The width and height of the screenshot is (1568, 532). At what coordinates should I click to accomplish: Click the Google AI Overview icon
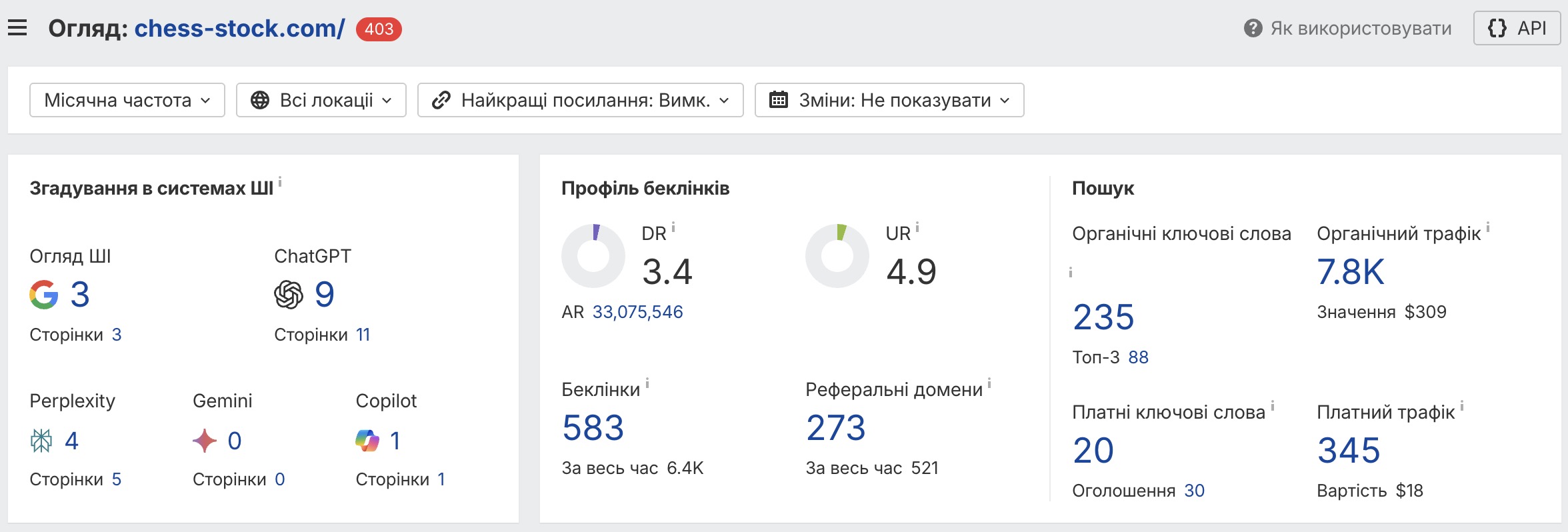pyautogui.click(x=44, y=295)
